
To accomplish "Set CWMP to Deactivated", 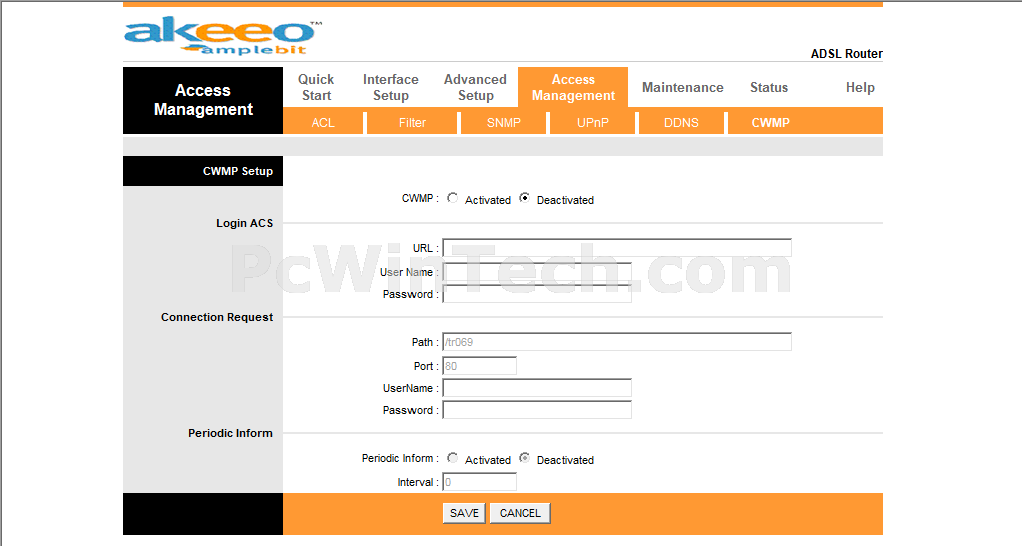I will [x=524, y=198].
